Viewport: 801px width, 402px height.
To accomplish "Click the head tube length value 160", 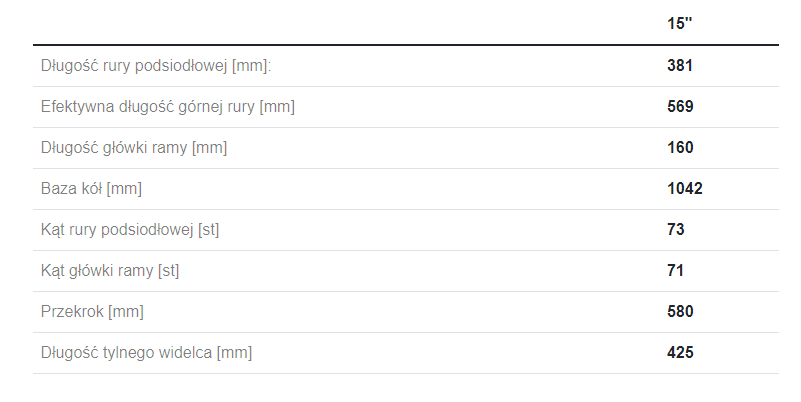I will coord(680,148).
